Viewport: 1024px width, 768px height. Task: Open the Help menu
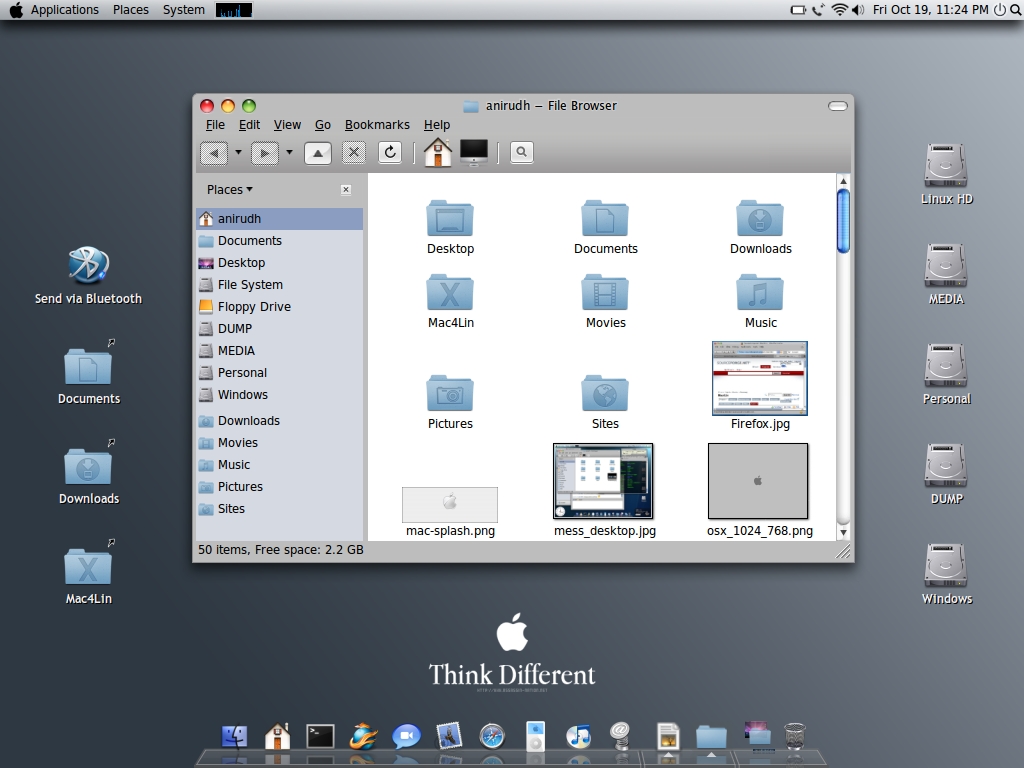[436, 125]
